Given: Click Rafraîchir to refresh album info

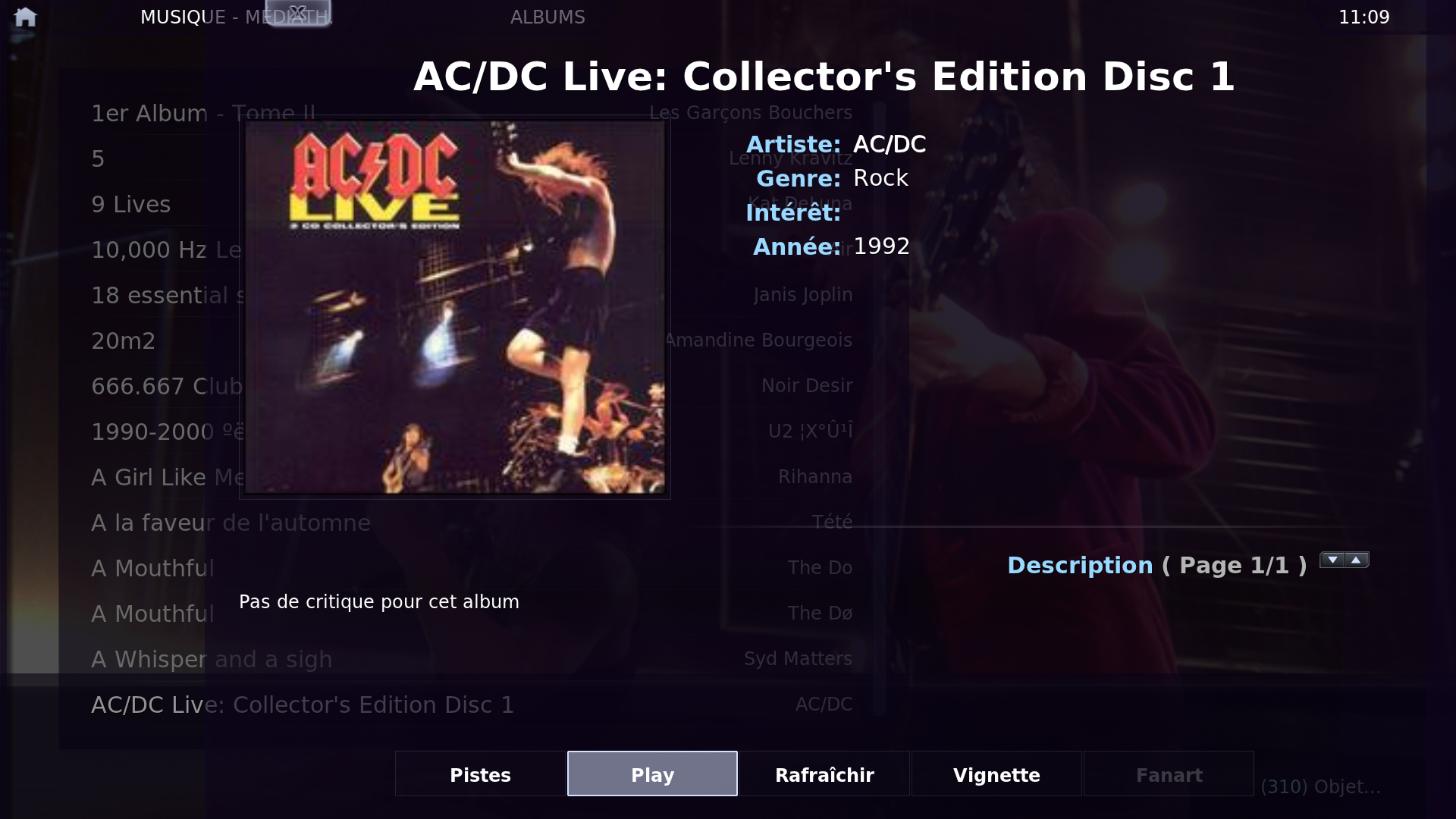Looking at the screenshot, I should tap(824, 773).
